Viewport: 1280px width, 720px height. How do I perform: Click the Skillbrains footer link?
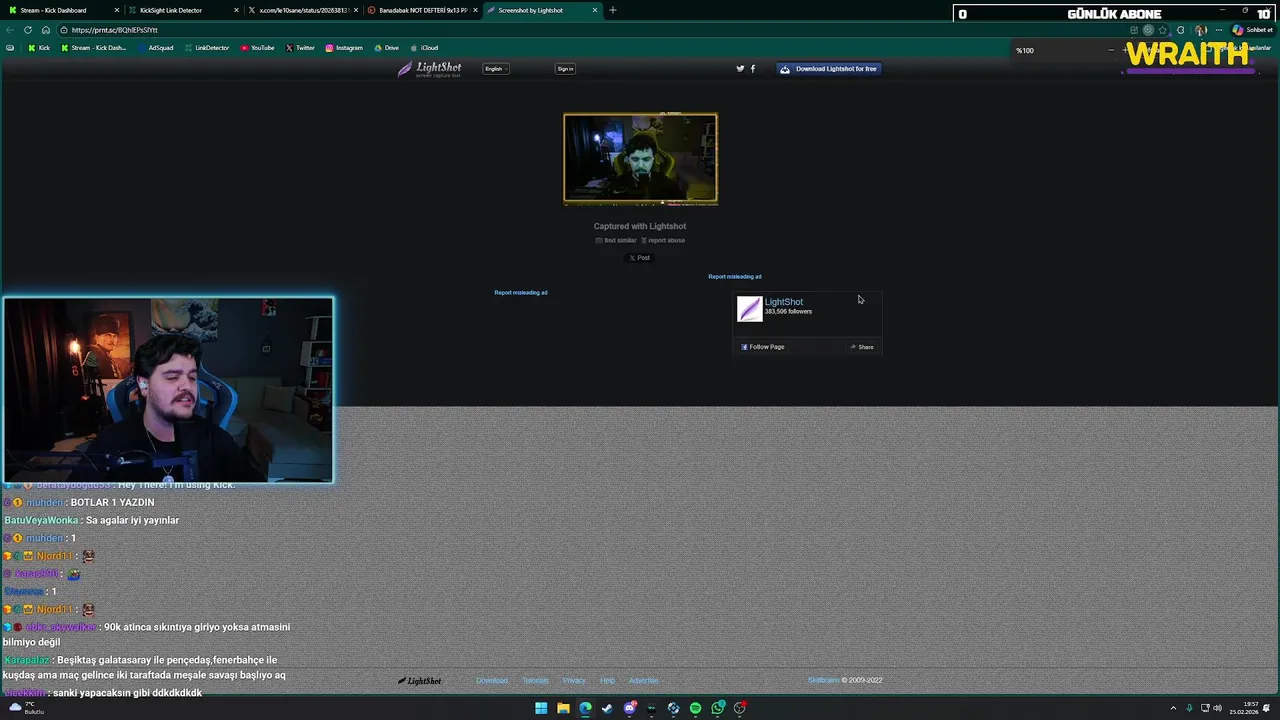pyautogui.click(x=824, y=680)
